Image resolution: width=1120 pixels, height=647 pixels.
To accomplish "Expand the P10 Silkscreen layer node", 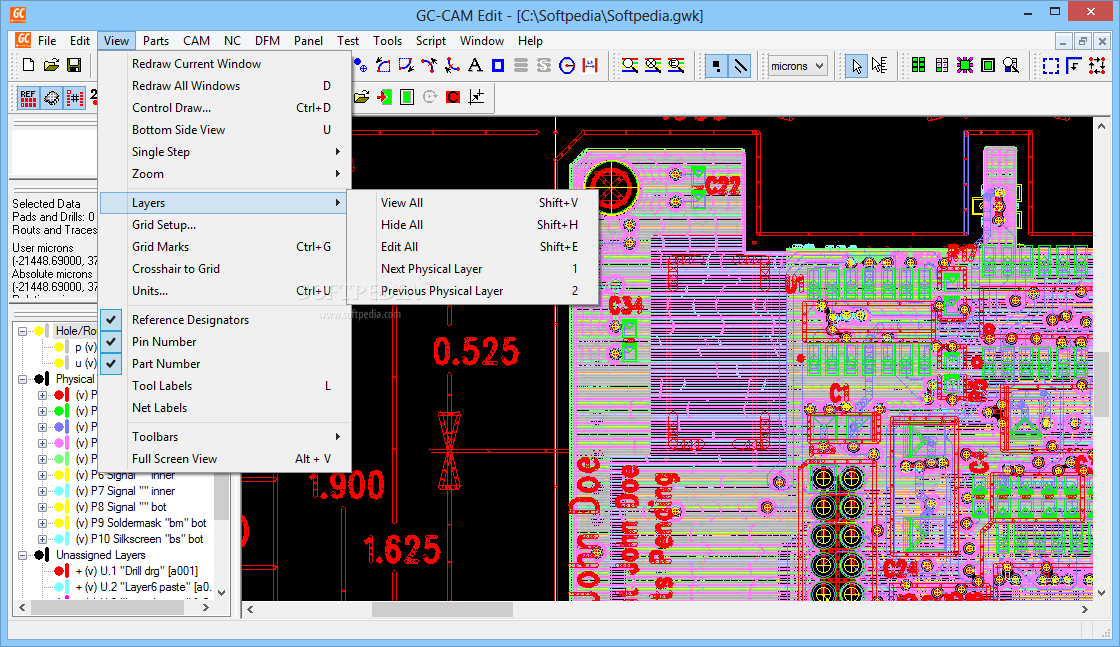I will pyautogui.click(x=42, y=539).
